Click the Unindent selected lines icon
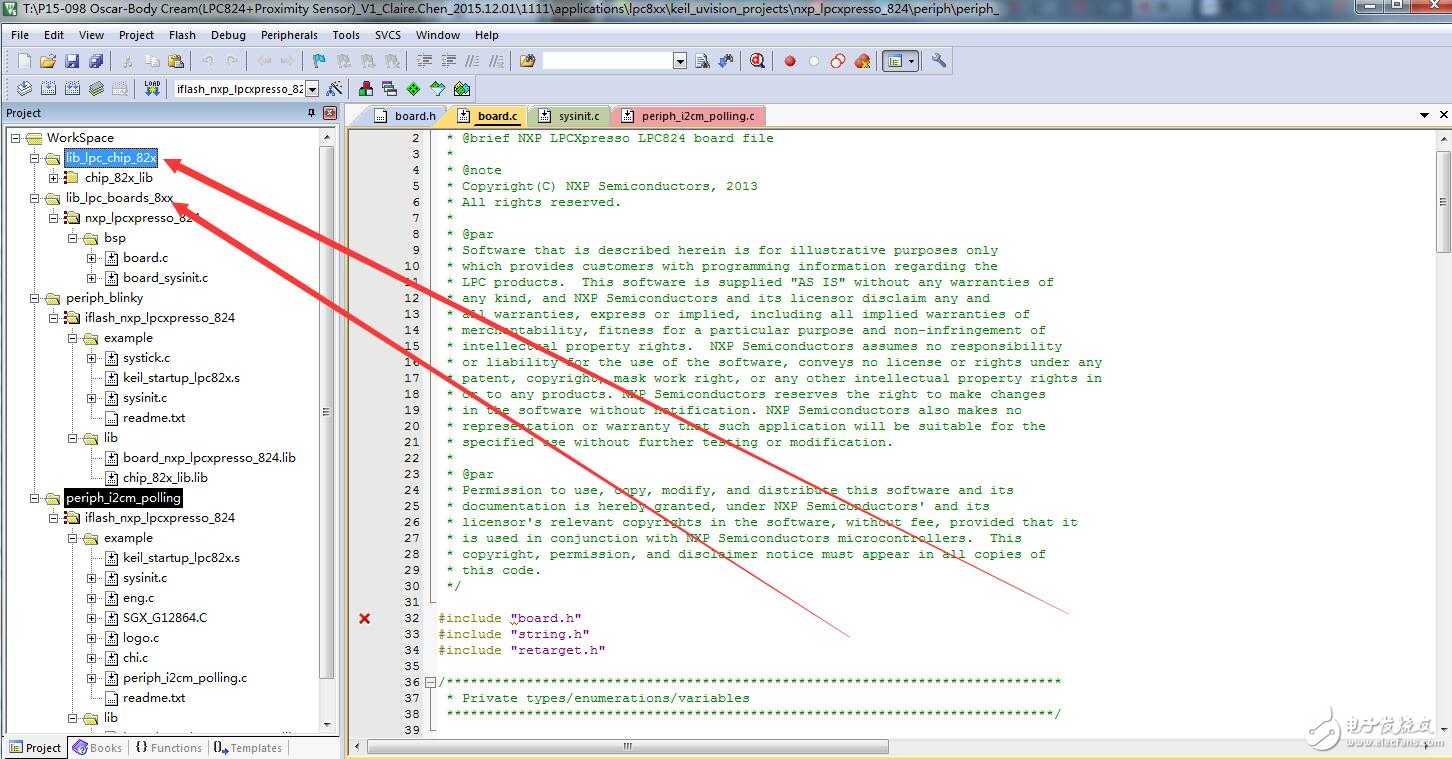The height and width of the screenshot is (759, 1452). [449, 61]
